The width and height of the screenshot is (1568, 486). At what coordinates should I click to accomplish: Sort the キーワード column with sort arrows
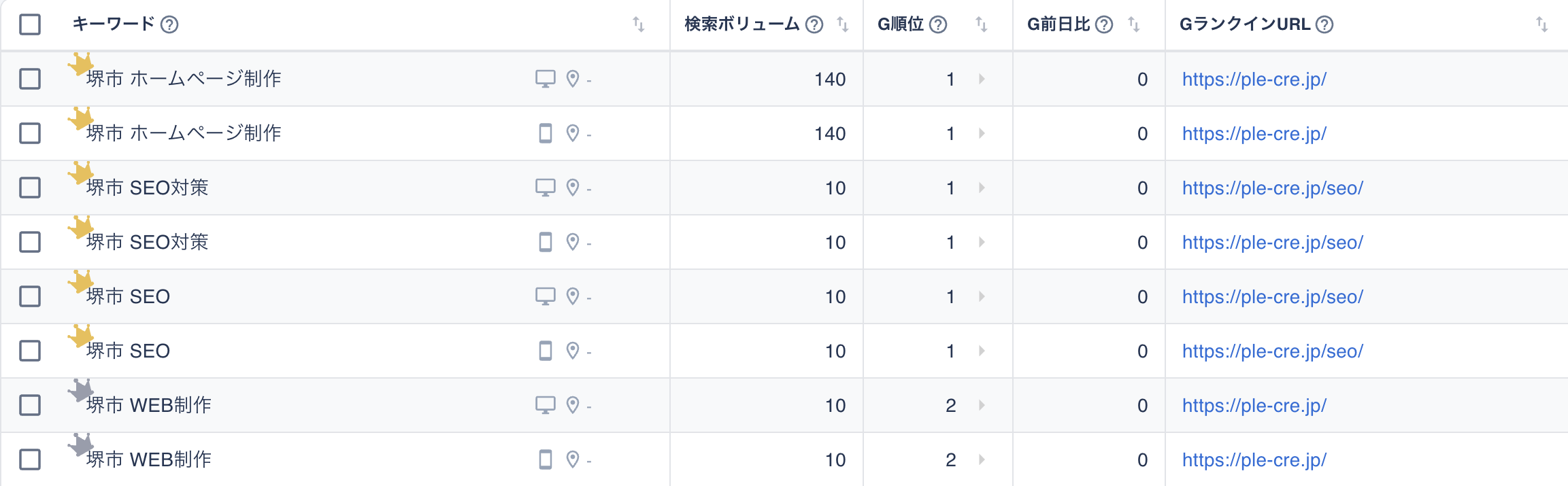coord(638,24)
